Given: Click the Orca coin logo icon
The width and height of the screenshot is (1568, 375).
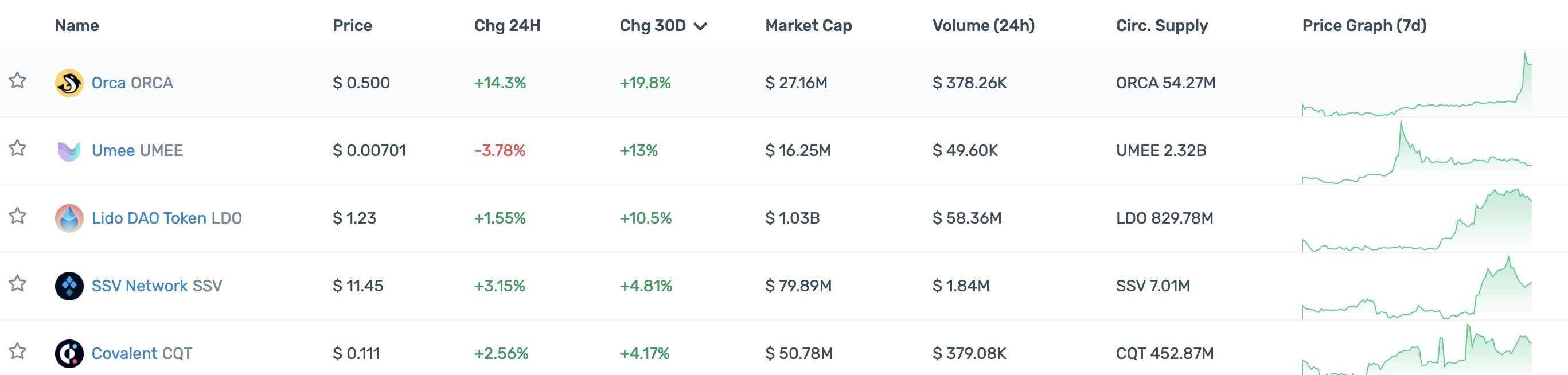Looking at the screenshot, I should [69, 83].
